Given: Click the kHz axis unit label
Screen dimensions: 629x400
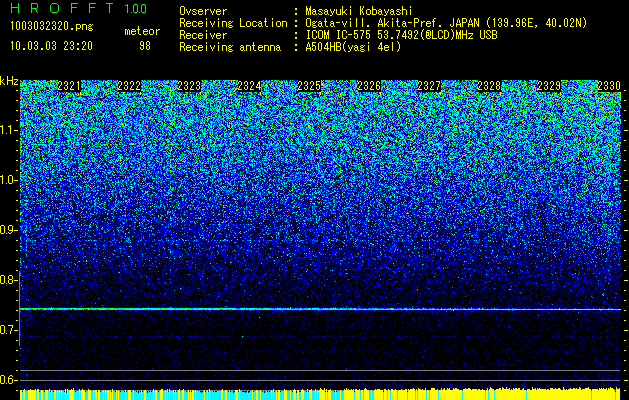Looking at the screenshot, I should [9, 81].
